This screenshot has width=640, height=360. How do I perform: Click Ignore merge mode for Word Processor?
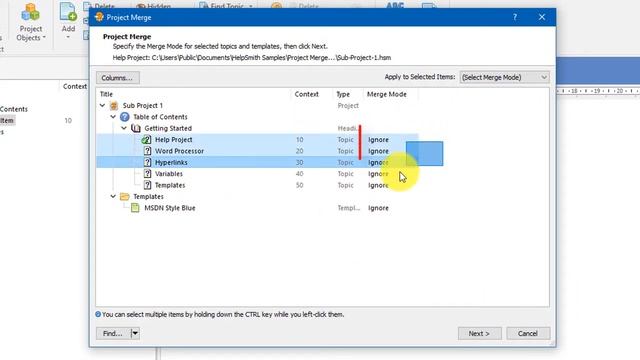click(x=378, y=151)
